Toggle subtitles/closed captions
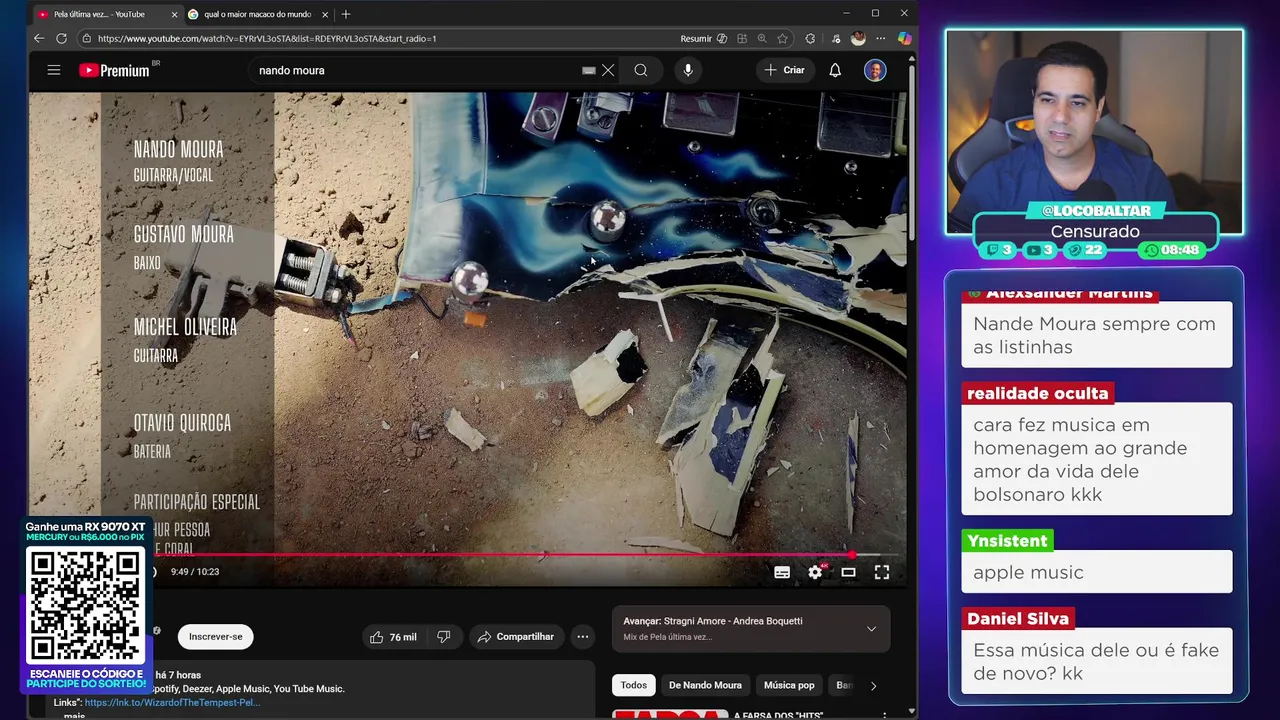The width and height of the screenshot is (1280, 720). click(782, 572)
